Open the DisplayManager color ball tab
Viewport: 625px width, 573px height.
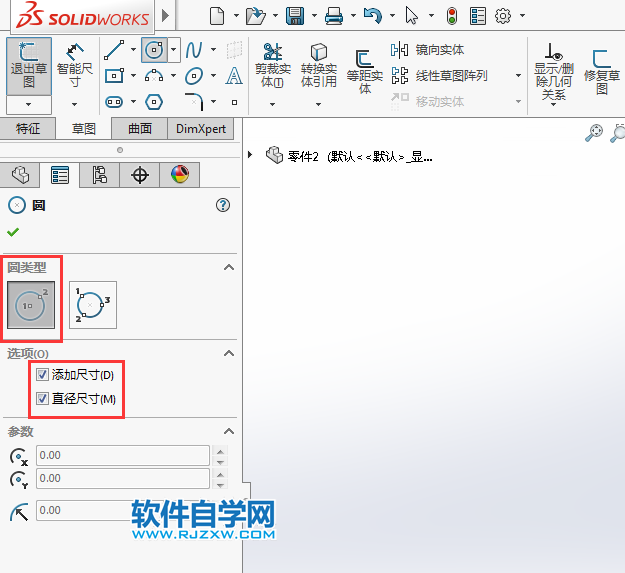180,175
